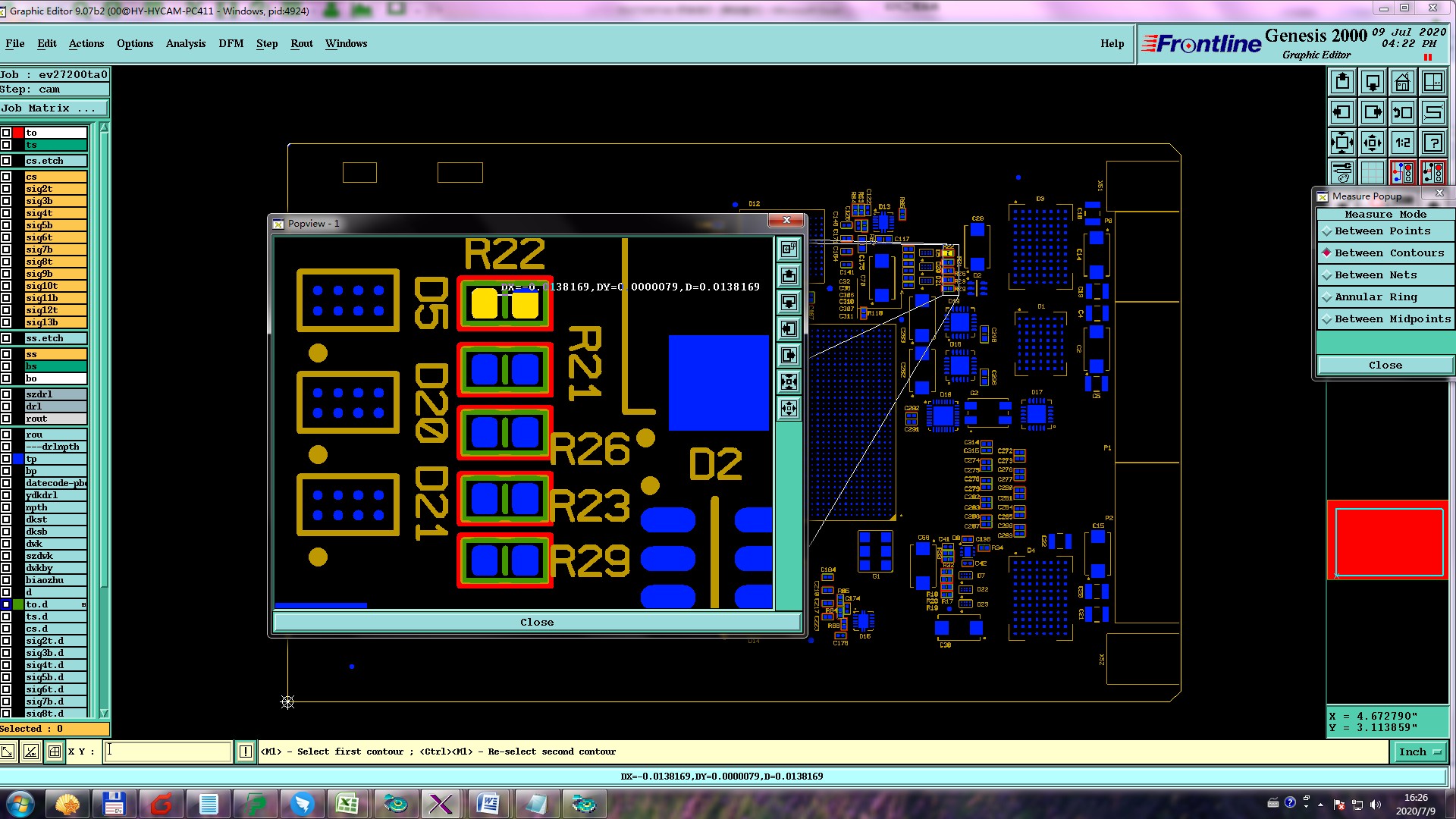The width and height of the screenshot is (1456, 819).
Task: Click the zoom-in arrows icon in Popview toolbar
Action: coord(789,382)
